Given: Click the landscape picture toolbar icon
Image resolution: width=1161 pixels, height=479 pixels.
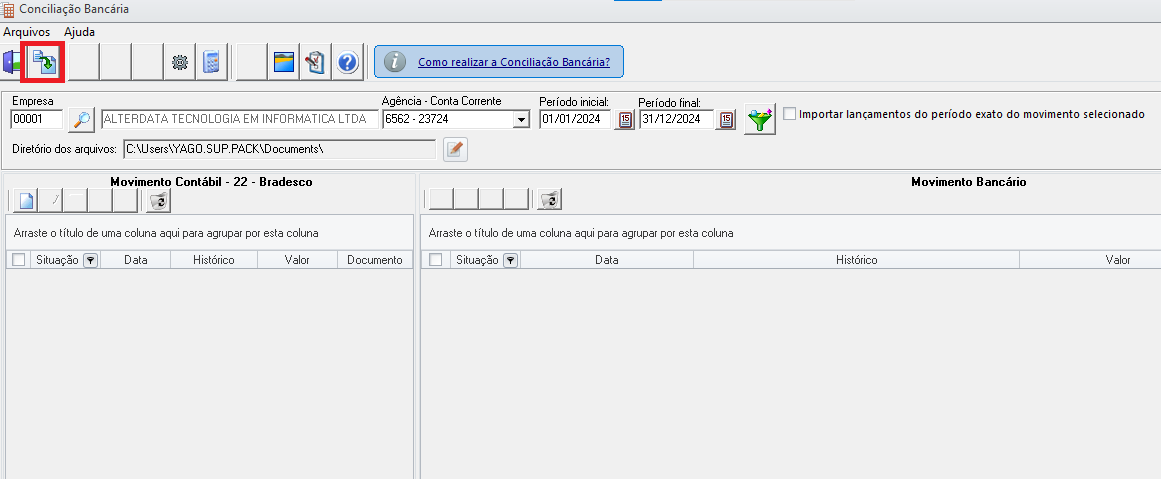Looking at the screenshot, I should coord(284,62).
